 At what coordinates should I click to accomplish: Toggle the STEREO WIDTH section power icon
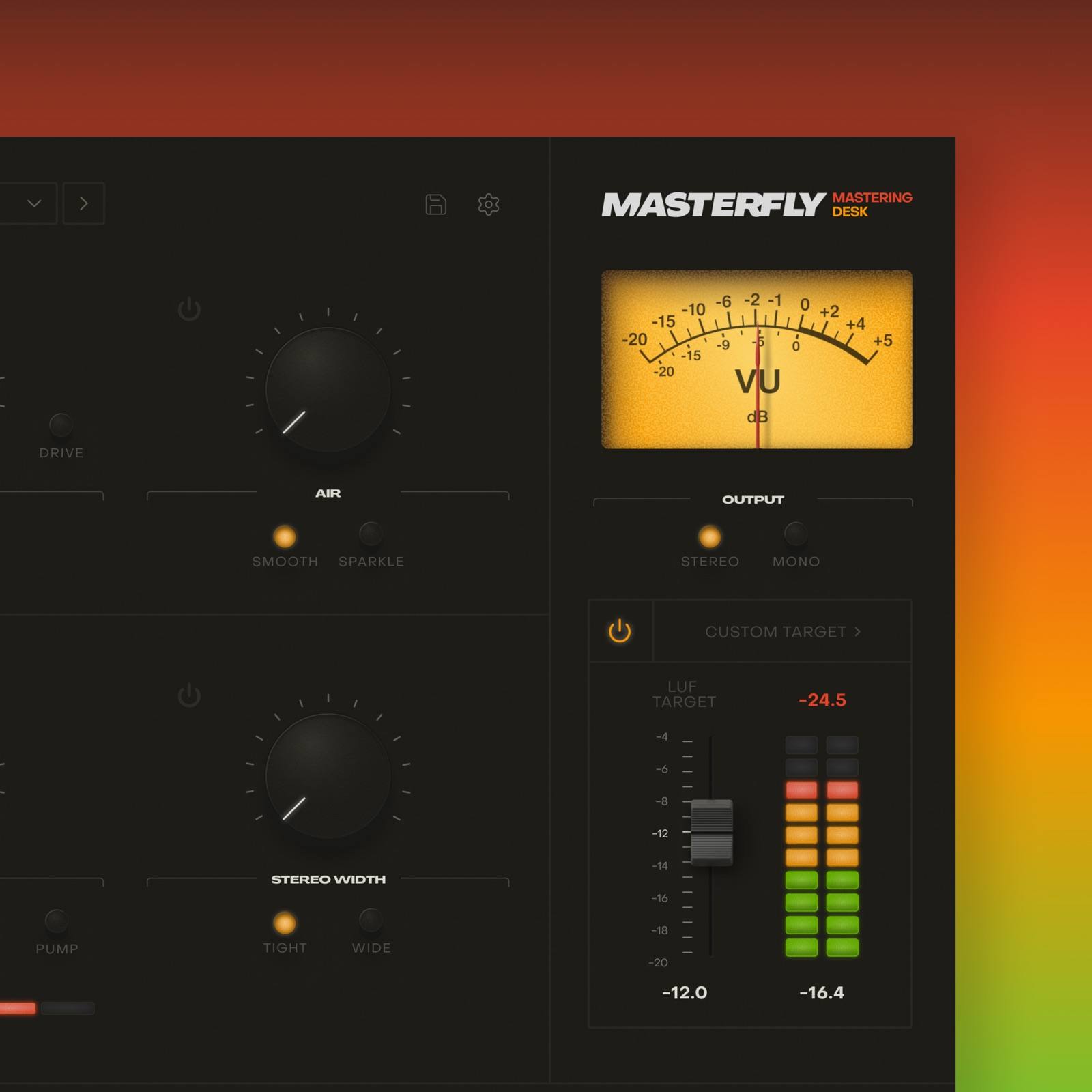[189, 695]
